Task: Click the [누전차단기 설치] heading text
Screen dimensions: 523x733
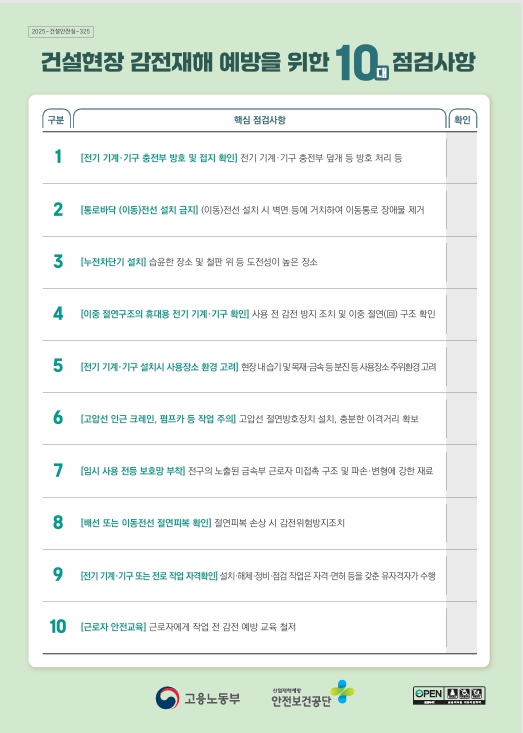Action: 114,262
